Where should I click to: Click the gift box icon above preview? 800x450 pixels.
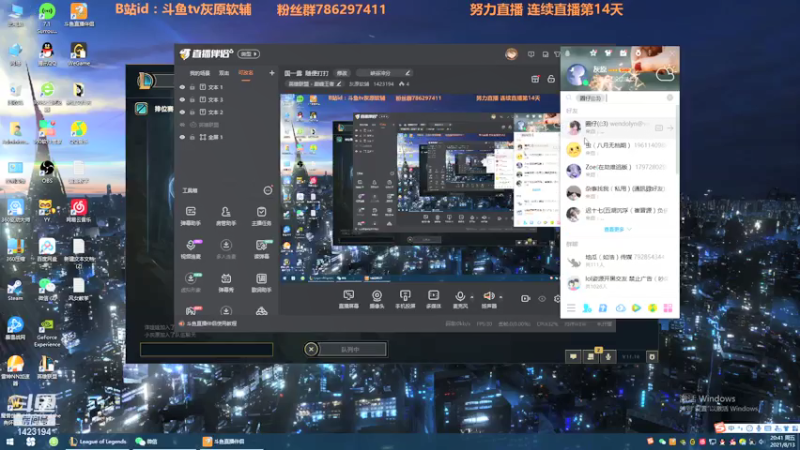coord(535,79)
